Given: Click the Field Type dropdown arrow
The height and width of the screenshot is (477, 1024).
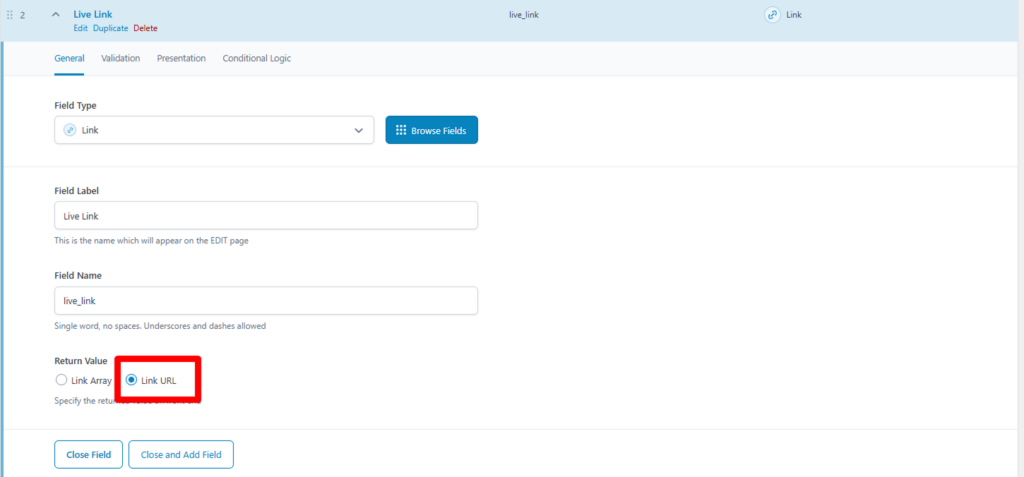Looking at the screenshot, I should coord(359,130).
